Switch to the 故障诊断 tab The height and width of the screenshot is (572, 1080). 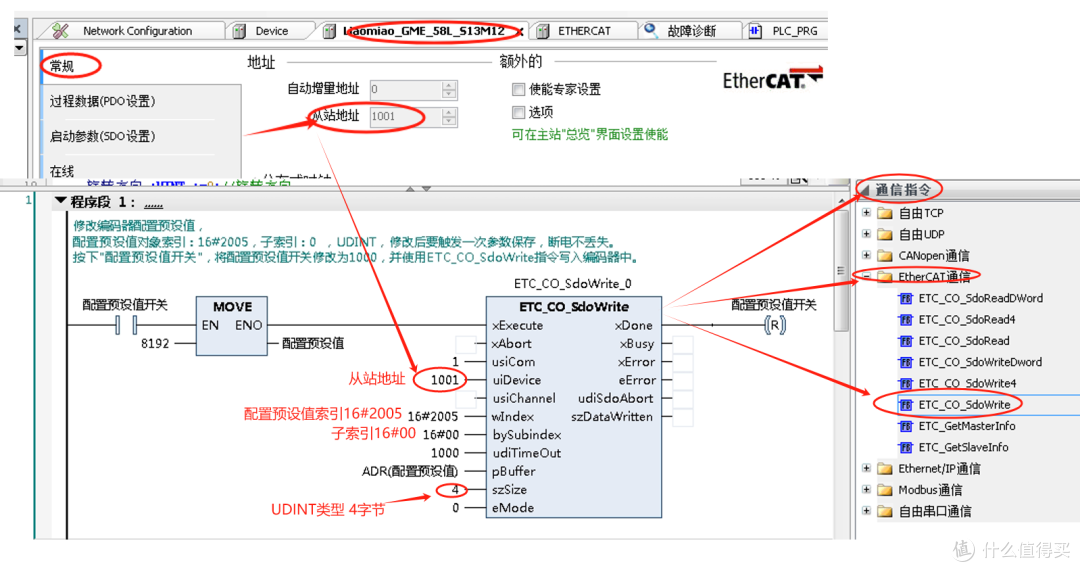[691, 31]
